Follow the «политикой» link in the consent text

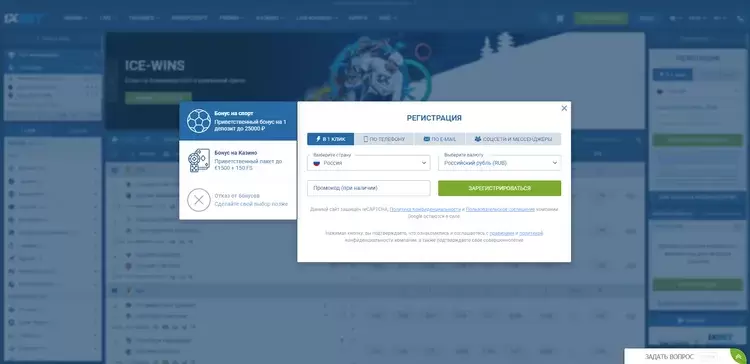pos(531,233)
